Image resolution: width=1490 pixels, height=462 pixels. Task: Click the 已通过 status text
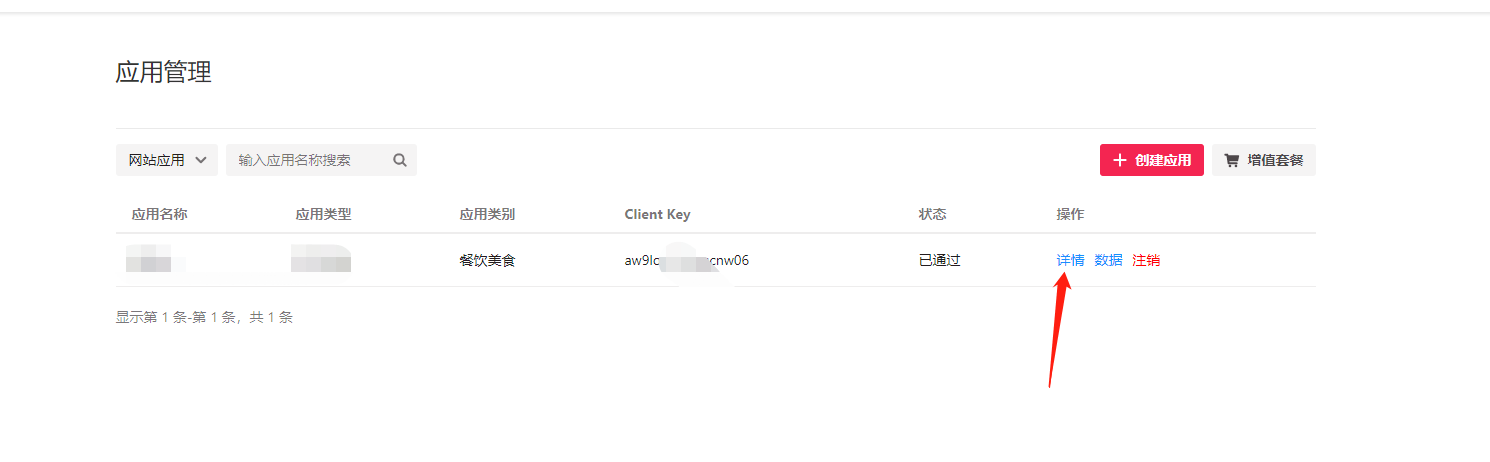tap(939, 260)
